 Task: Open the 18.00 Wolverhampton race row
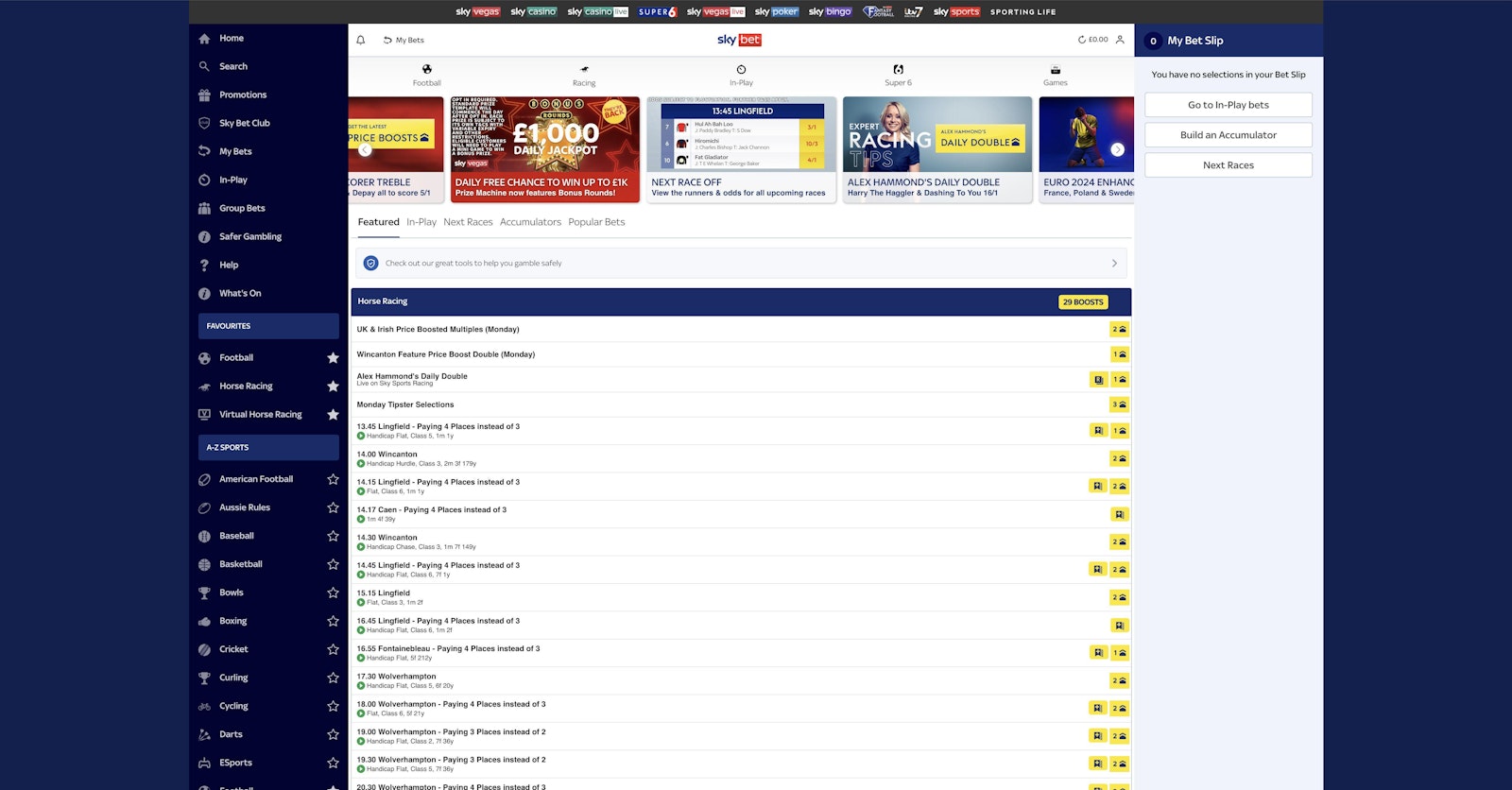point(741,709)
